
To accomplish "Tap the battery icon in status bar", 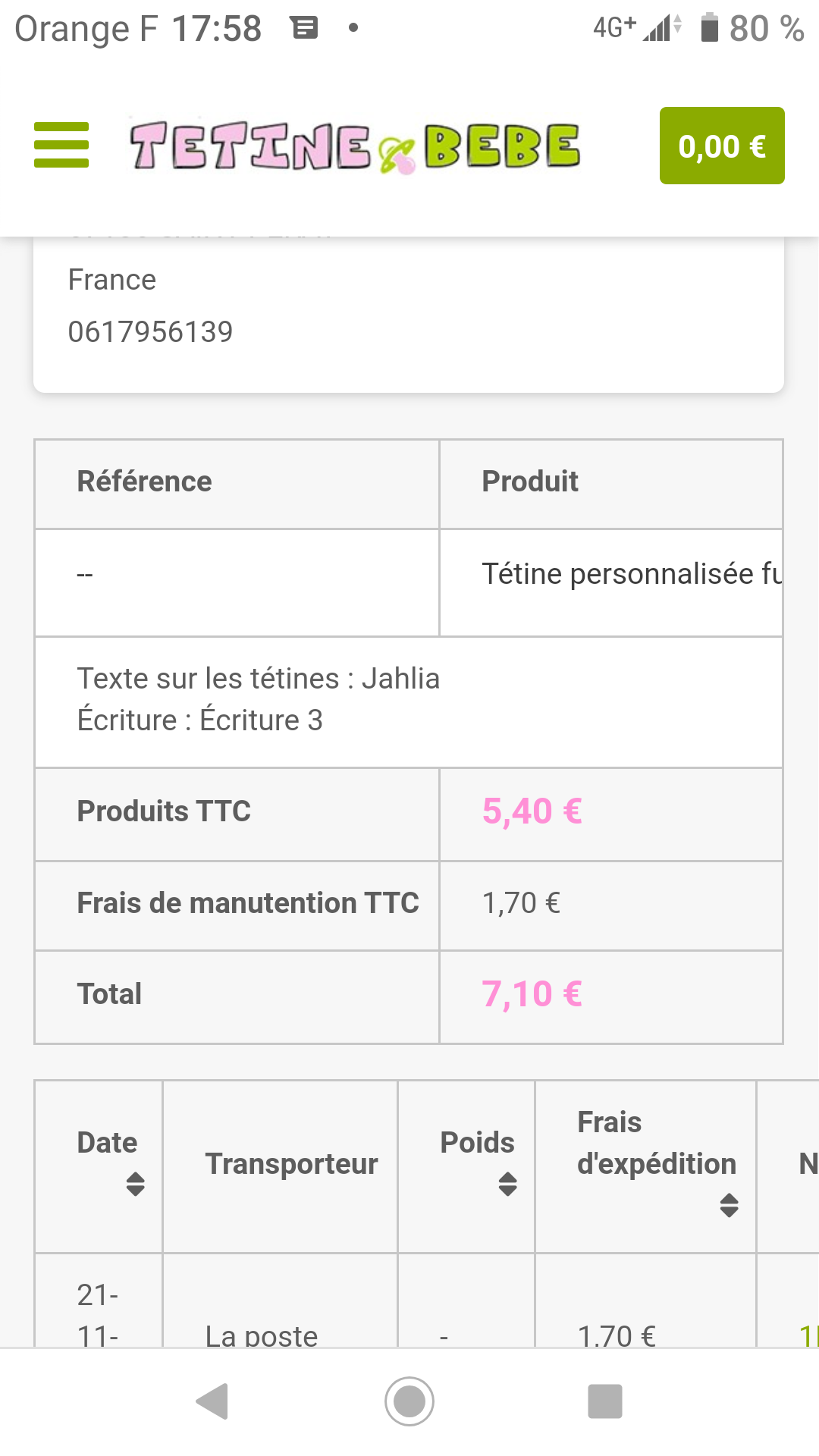I will tap(709, 28).
